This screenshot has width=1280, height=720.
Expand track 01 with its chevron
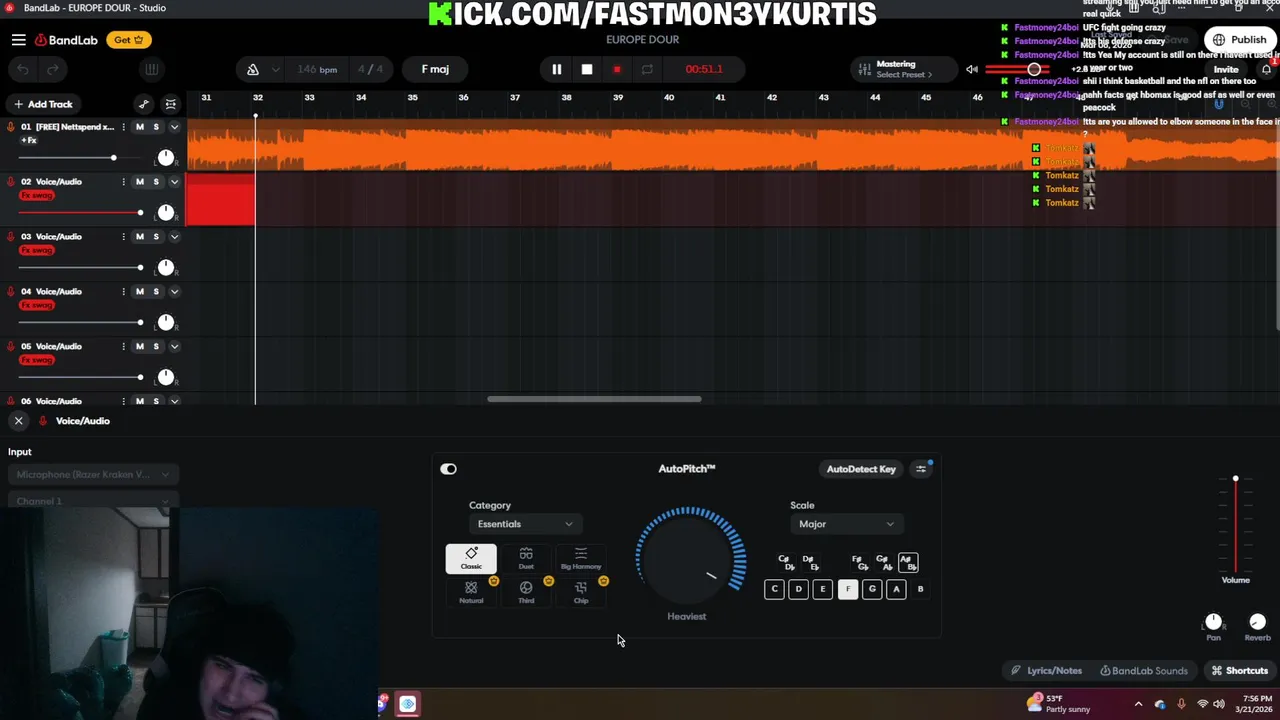point(174,127)
